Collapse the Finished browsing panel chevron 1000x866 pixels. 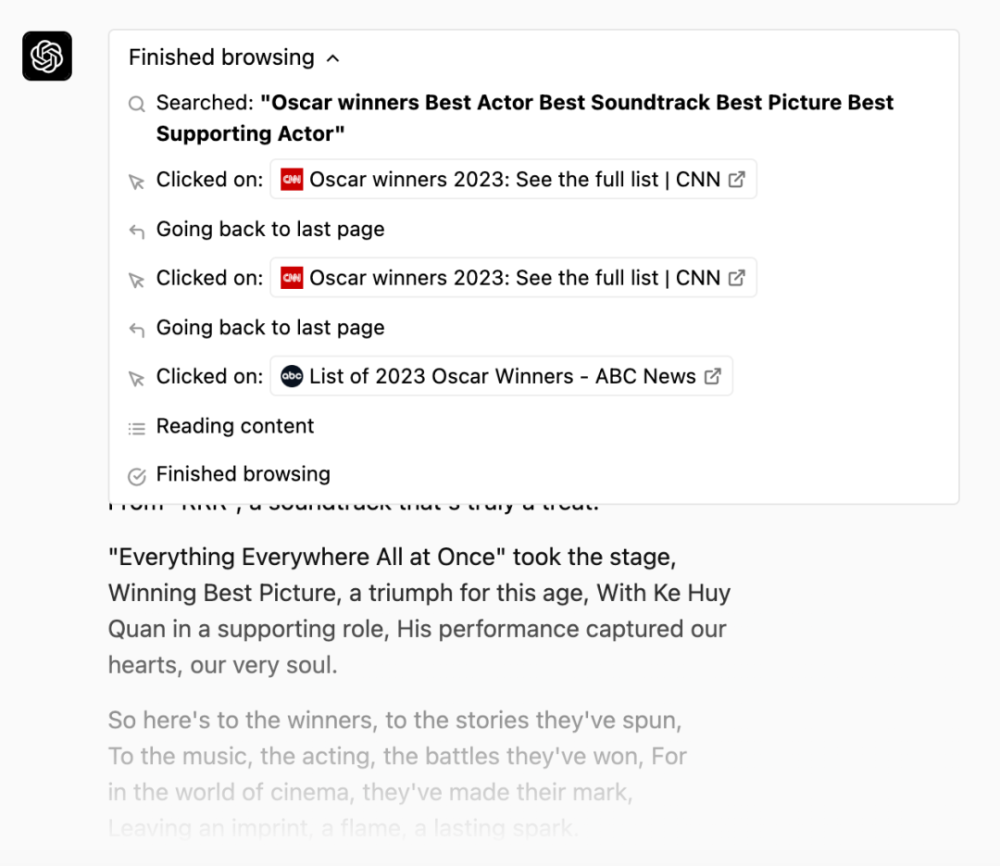[333, 59]
